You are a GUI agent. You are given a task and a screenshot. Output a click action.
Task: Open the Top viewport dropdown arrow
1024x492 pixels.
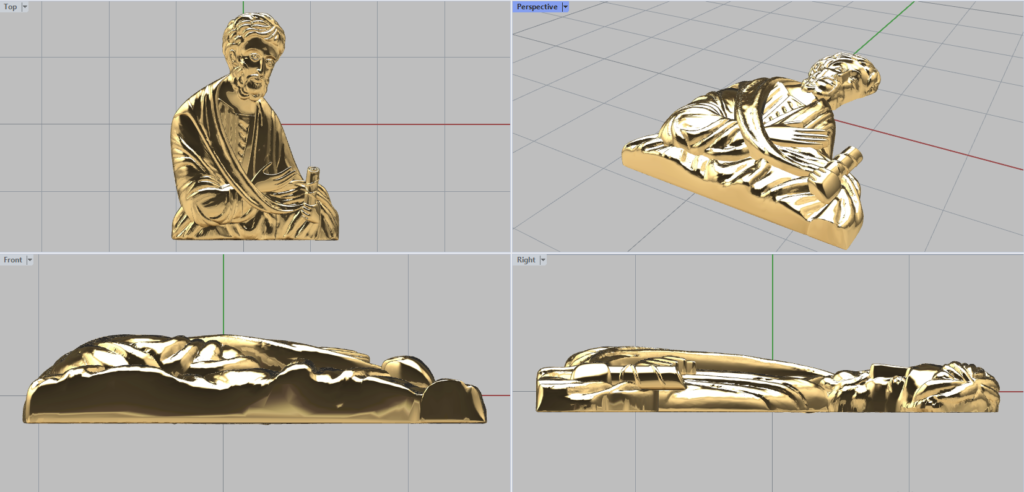click(x=25, y=7)
